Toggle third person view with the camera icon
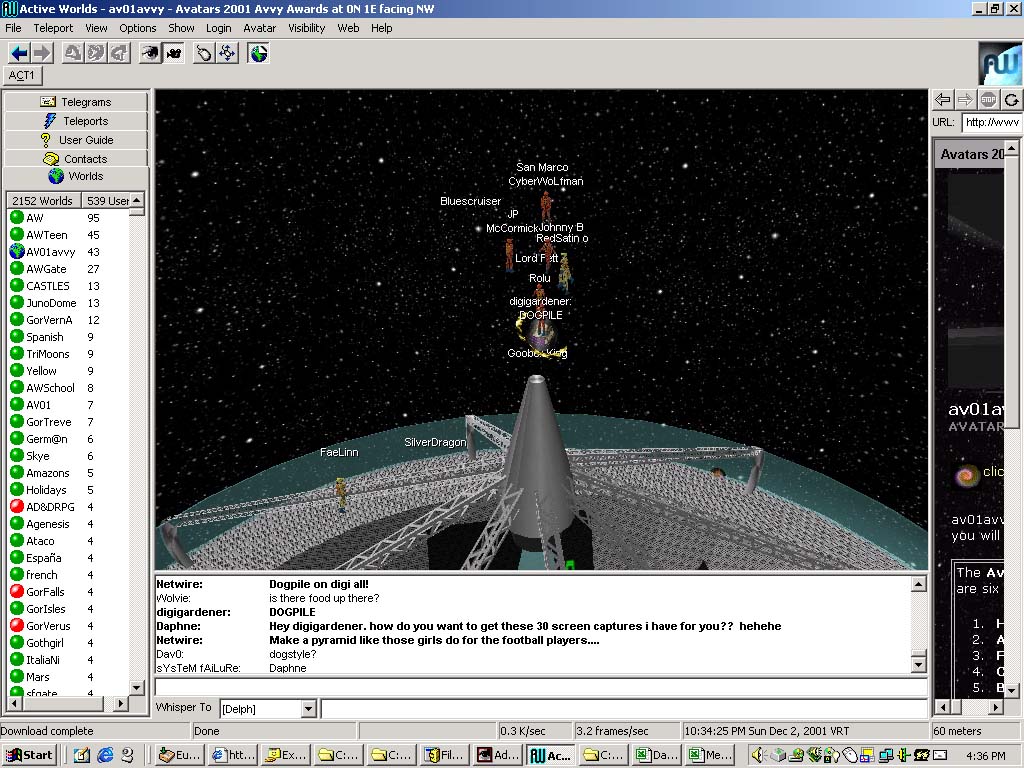Viewport: 1024px width, 768px height. tap(173, 53)
